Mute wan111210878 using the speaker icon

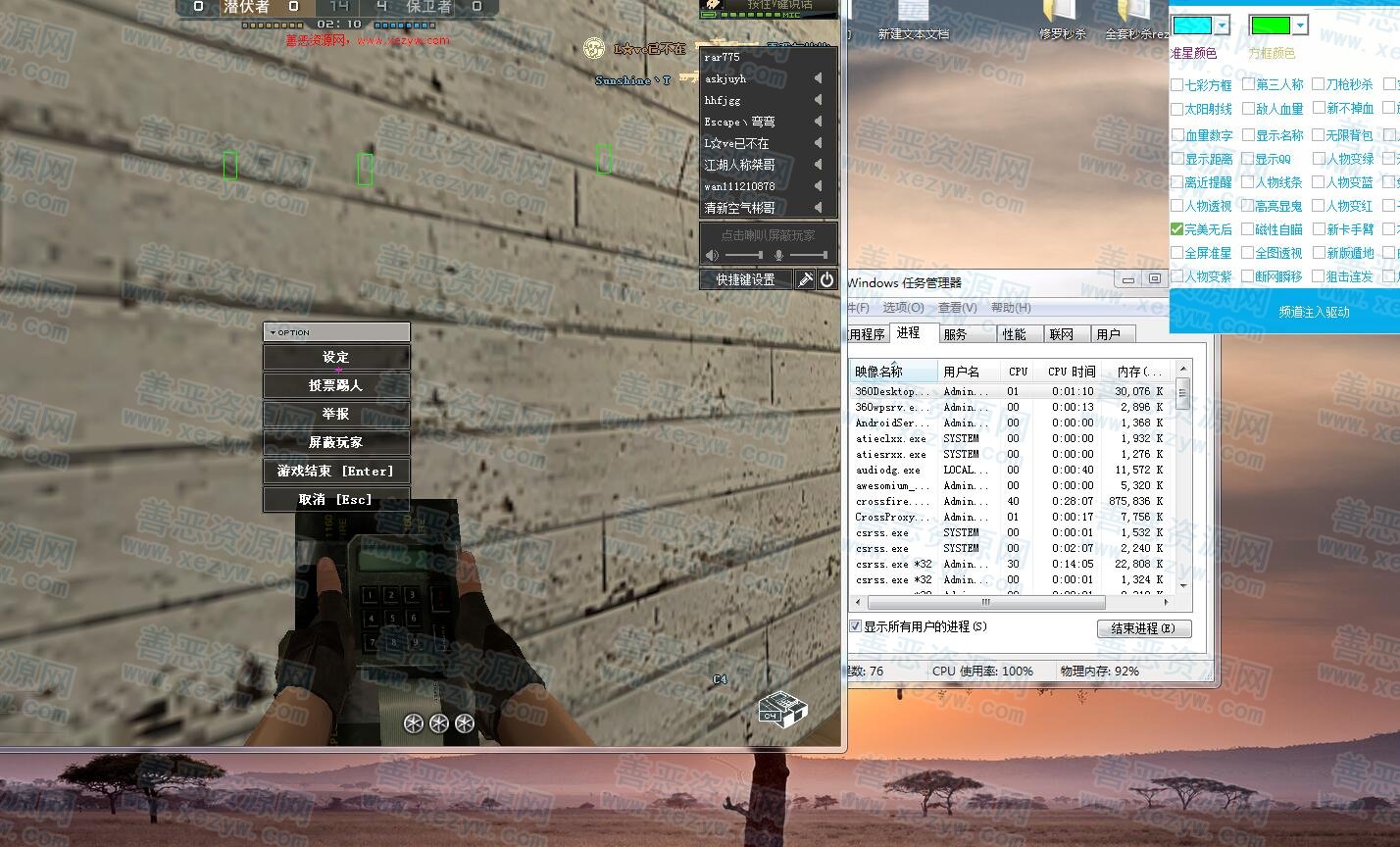(x=818, y=186)
